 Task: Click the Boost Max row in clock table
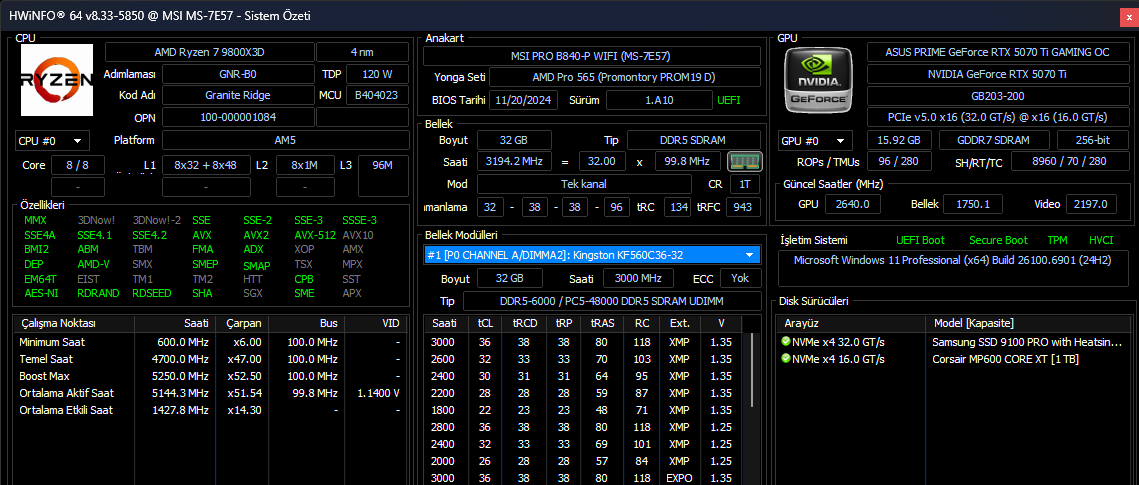click(210, 376)
